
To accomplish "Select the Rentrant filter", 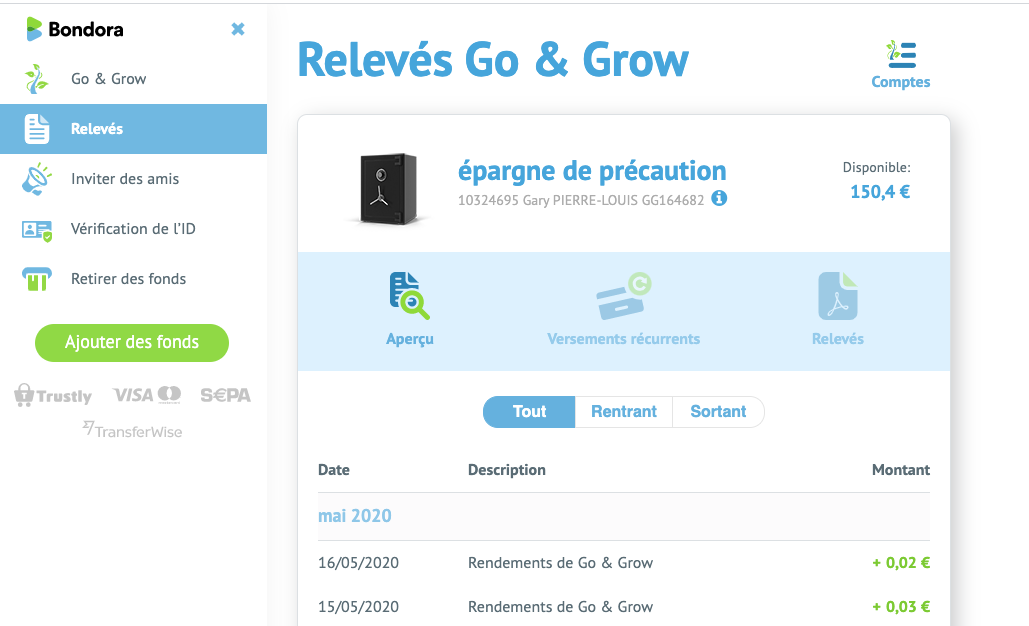I will pyautogui.click(x=623, y=412).
